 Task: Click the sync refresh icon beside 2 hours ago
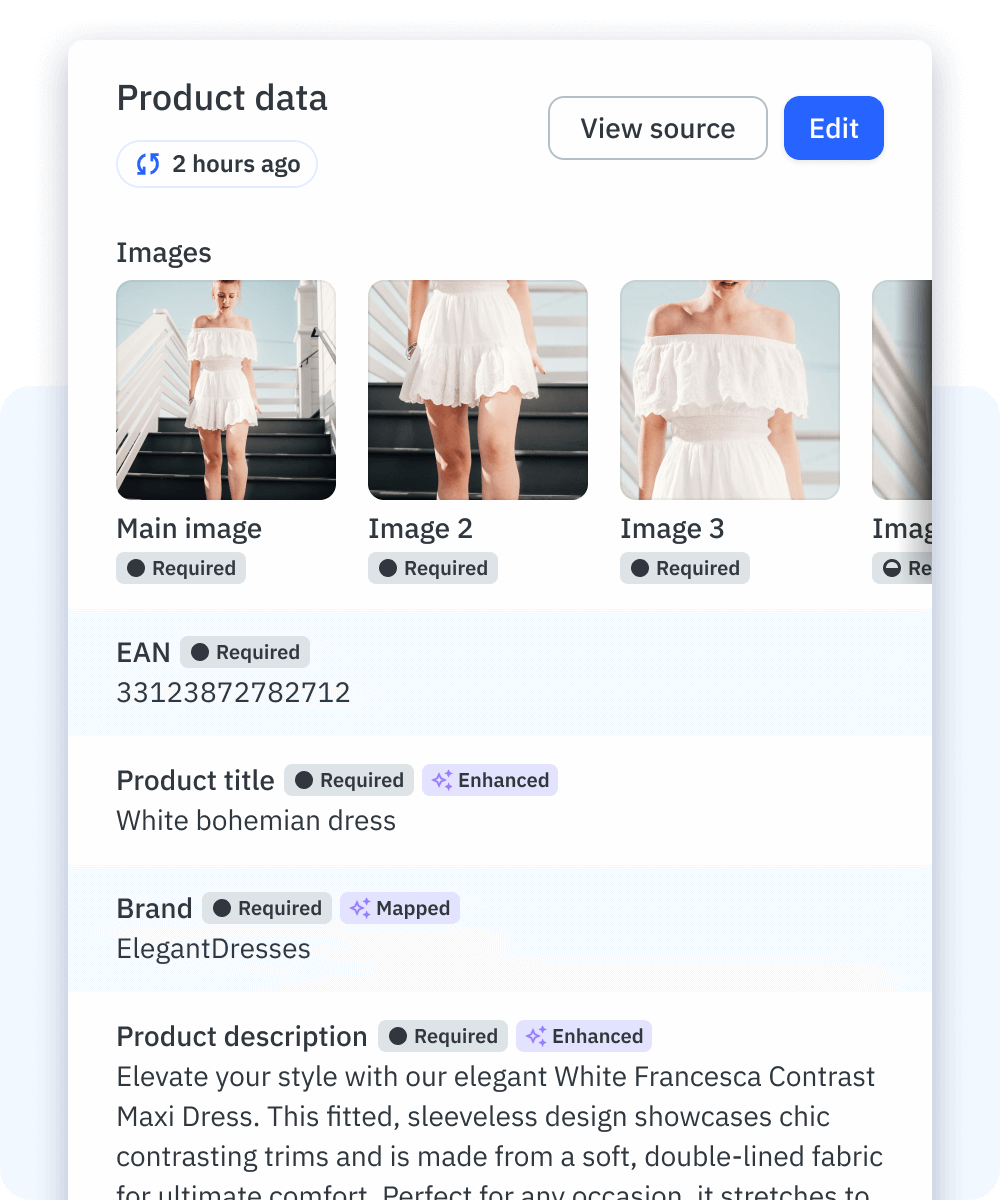tap(148, 164)
